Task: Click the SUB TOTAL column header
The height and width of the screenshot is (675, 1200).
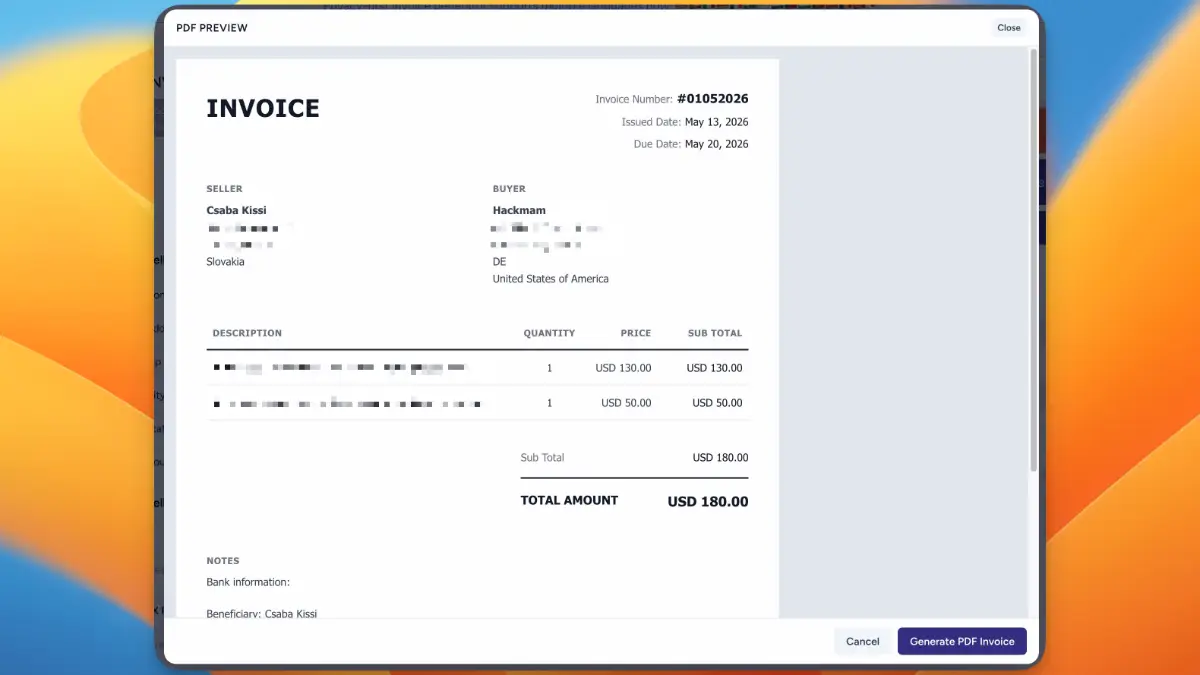Action: (715, 333)
